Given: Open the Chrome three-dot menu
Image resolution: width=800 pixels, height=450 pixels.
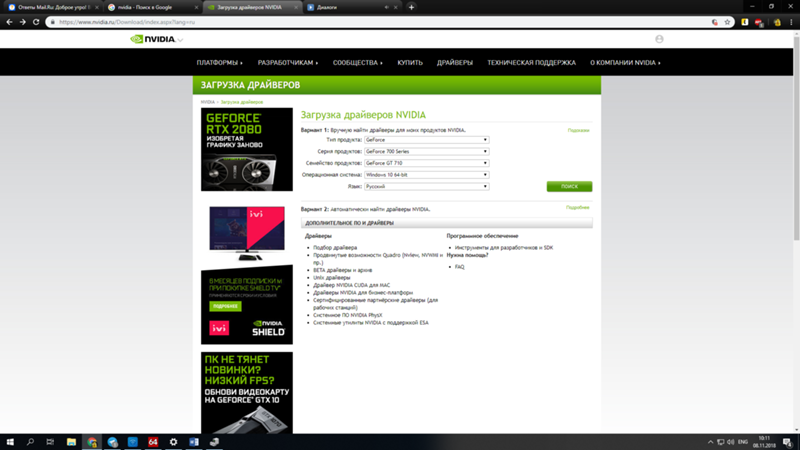Looking at the screenshot, I should pos(791,22).
